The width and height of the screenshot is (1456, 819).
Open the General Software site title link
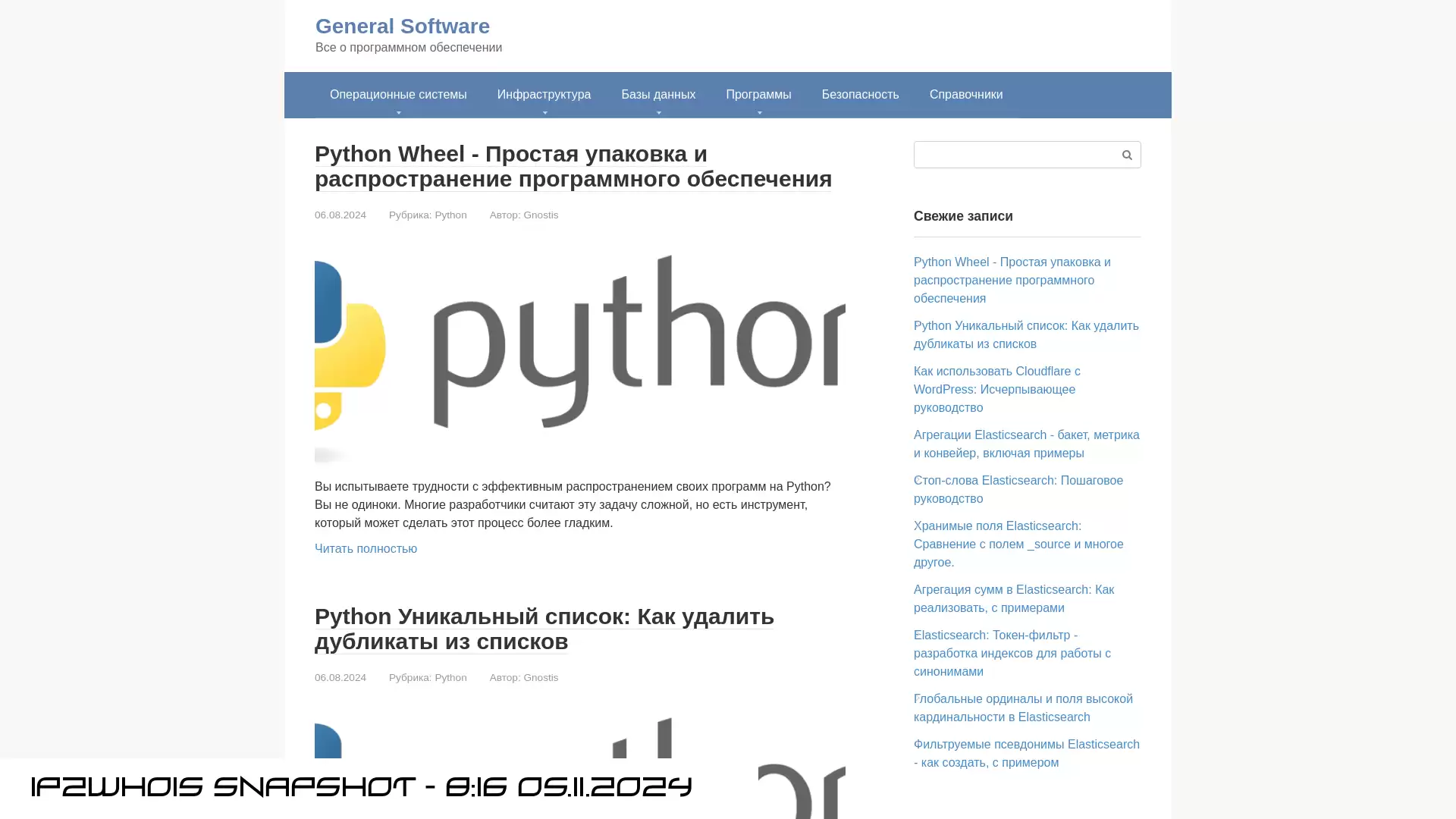[403, 26]
